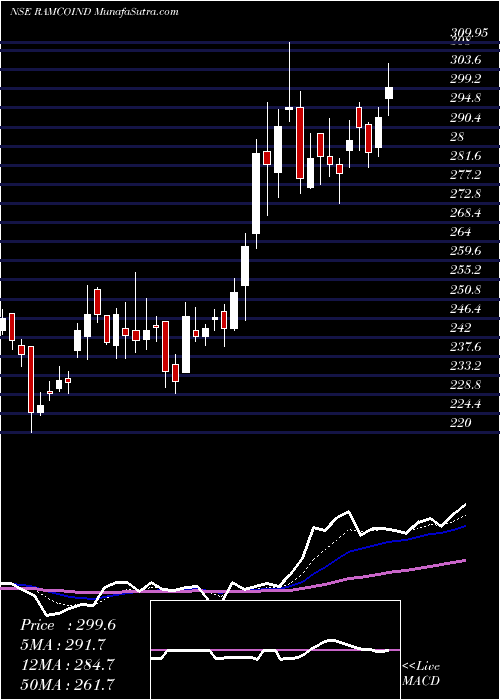
Task: Click the Price : 299.6 readout
Action: 68,625
